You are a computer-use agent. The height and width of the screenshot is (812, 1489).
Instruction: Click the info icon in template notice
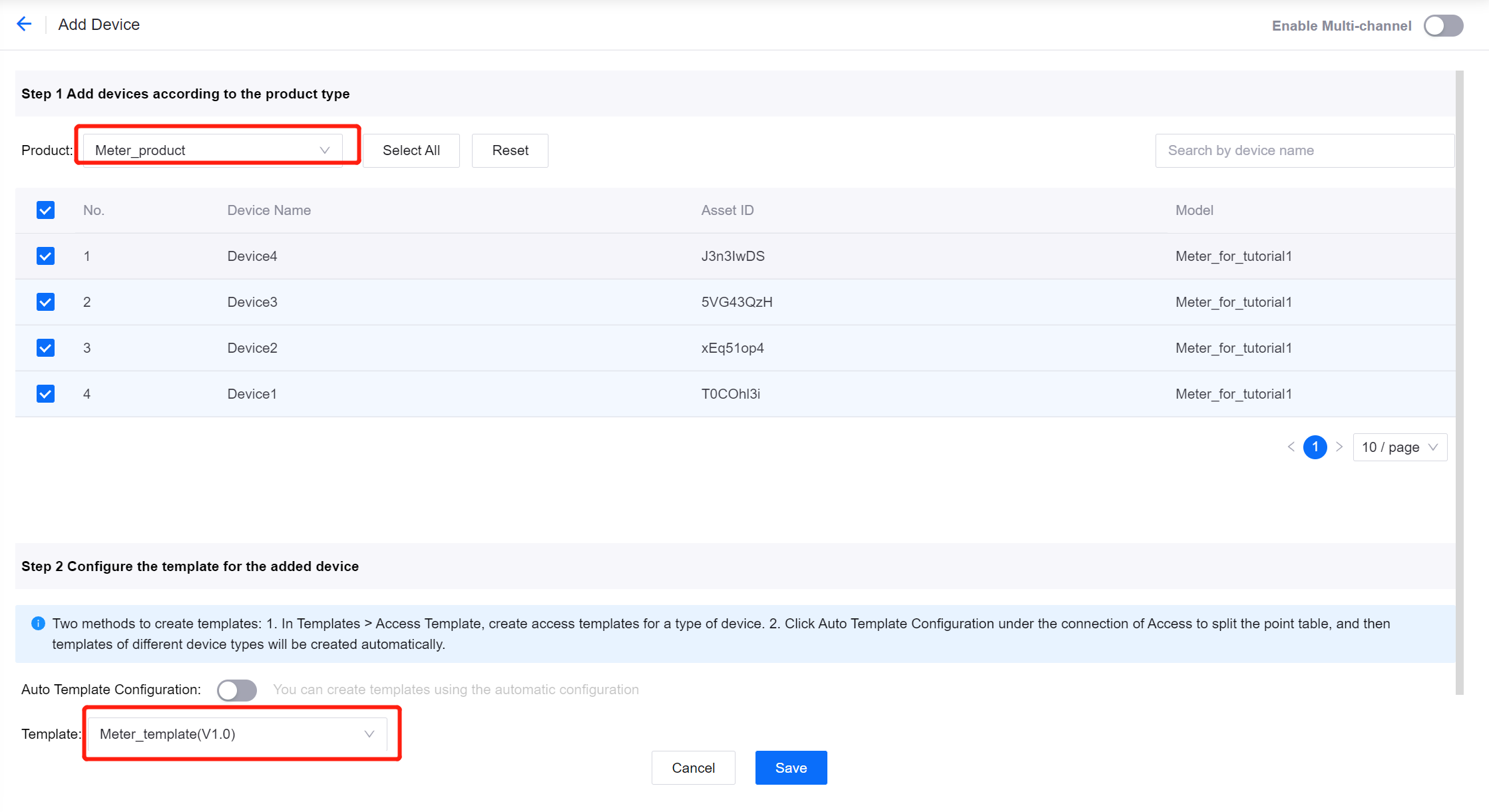(x=38, y=624)
